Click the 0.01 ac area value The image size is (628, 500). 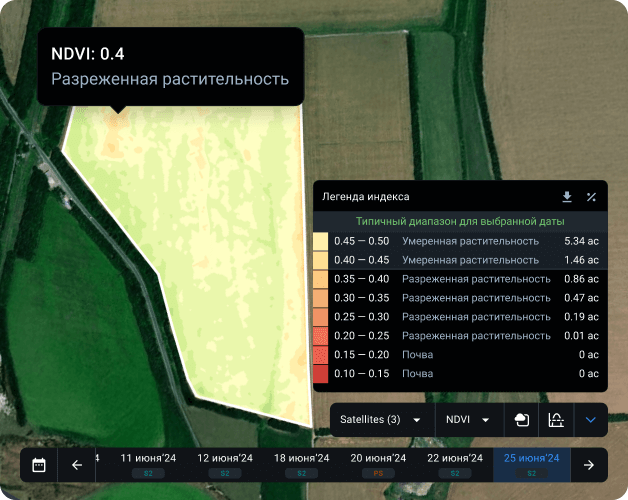[x=581, y=336]
